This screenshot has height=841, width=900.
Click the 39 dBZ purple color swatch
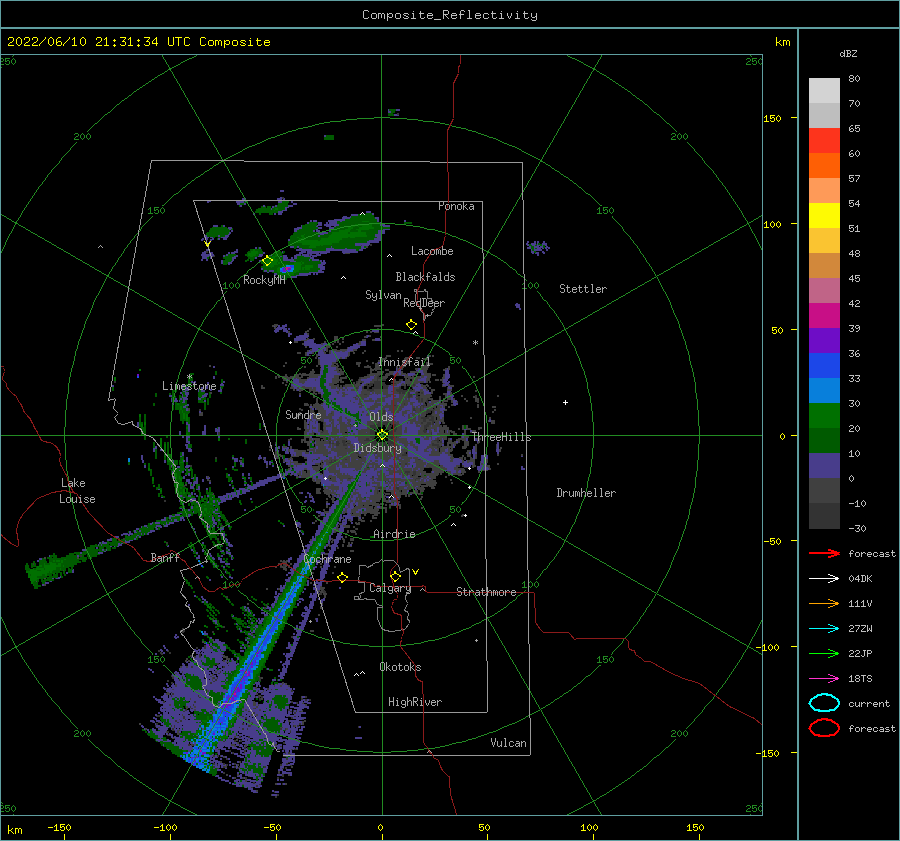[x=824, y=340]
